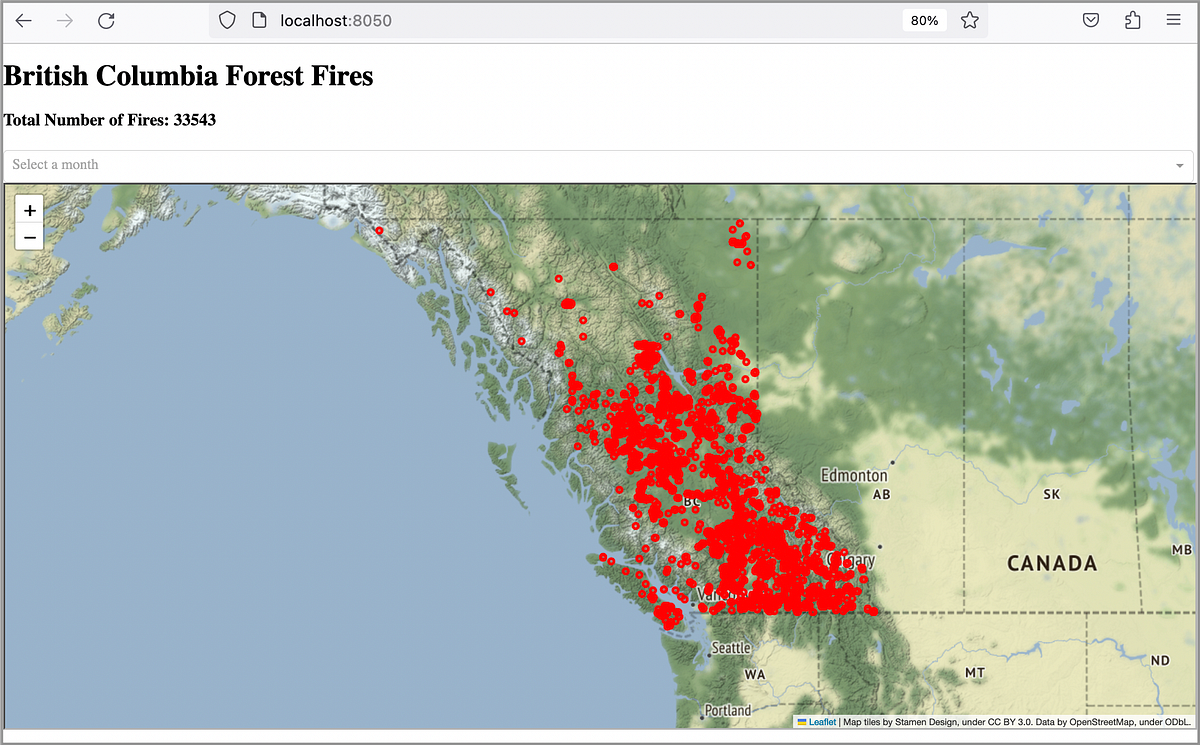Zoom out using the map minus button
Screen dimensions: 1200x745
29,237
